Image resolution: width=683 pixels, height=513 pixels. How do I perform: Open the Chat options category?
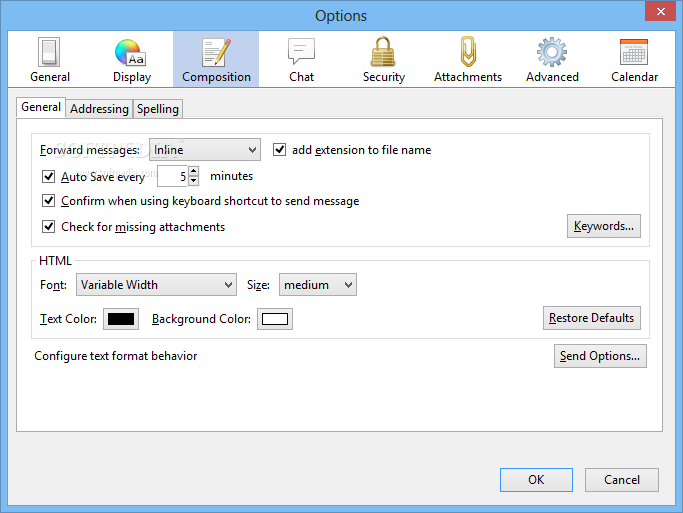[301, 60]
